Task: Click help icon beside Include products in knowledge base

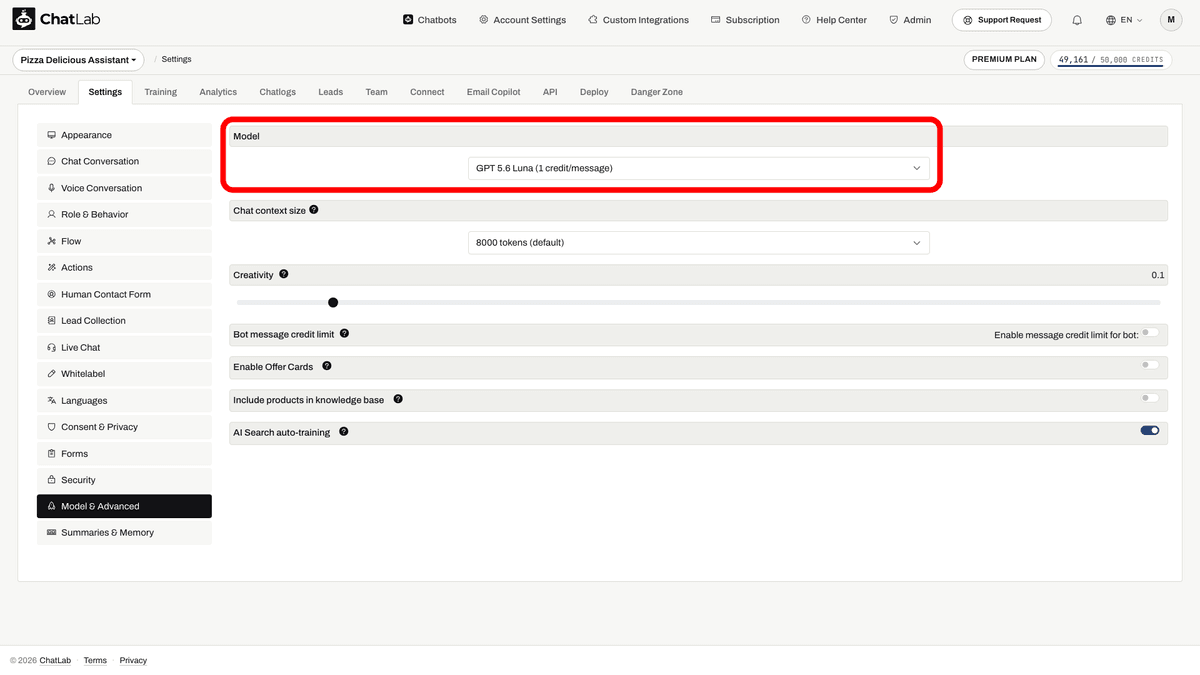Action: point(398,399)
